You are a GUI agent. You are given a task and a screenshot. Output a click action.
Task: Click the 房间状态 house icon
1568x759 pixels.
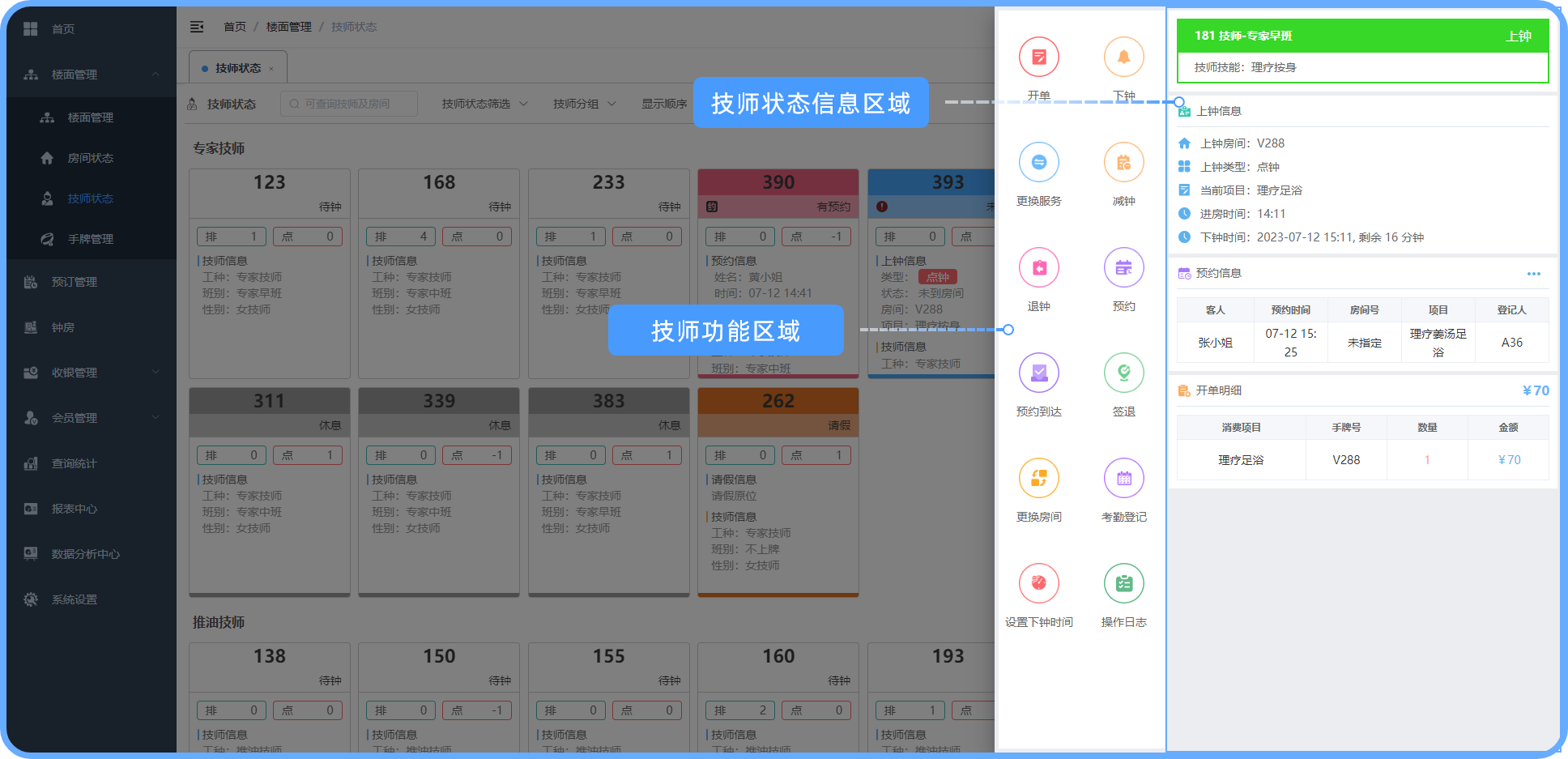pyautogui.click(x=47, y=158)
